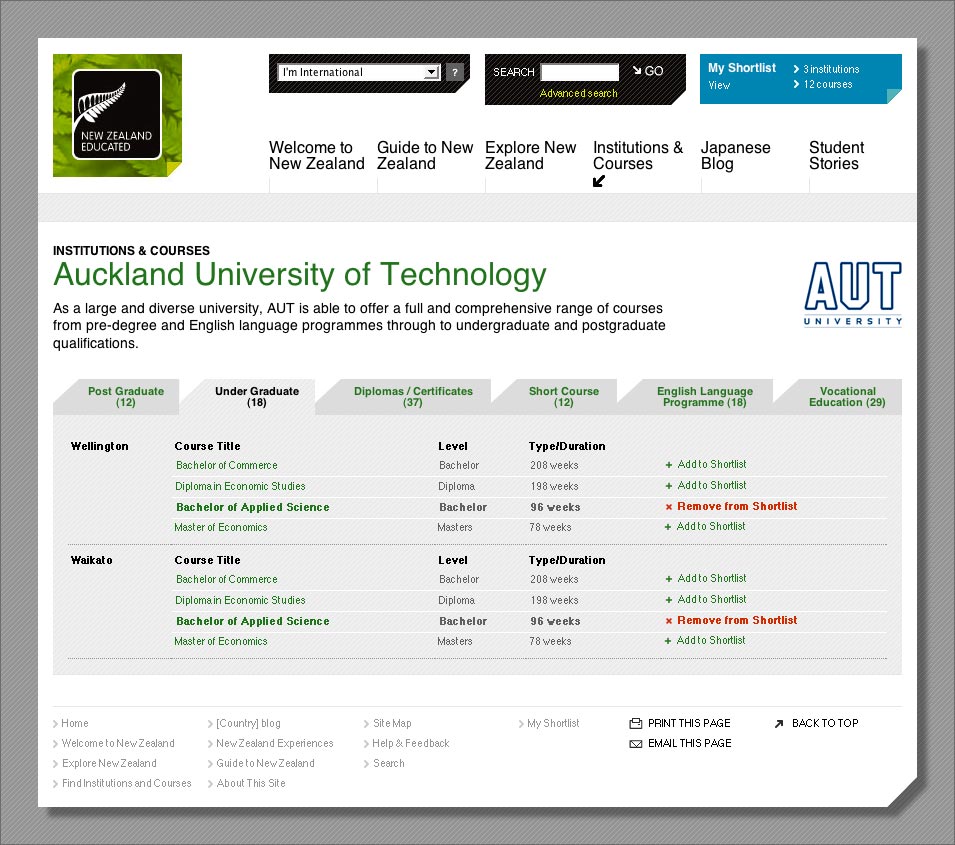
Task: Click in the search text field
Action: (580, 72)
